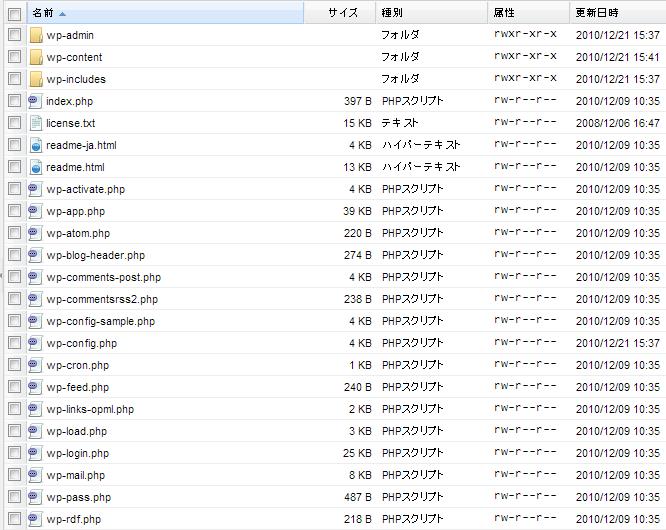Click the date 2010/12/21 15:41

click(618, 57)
